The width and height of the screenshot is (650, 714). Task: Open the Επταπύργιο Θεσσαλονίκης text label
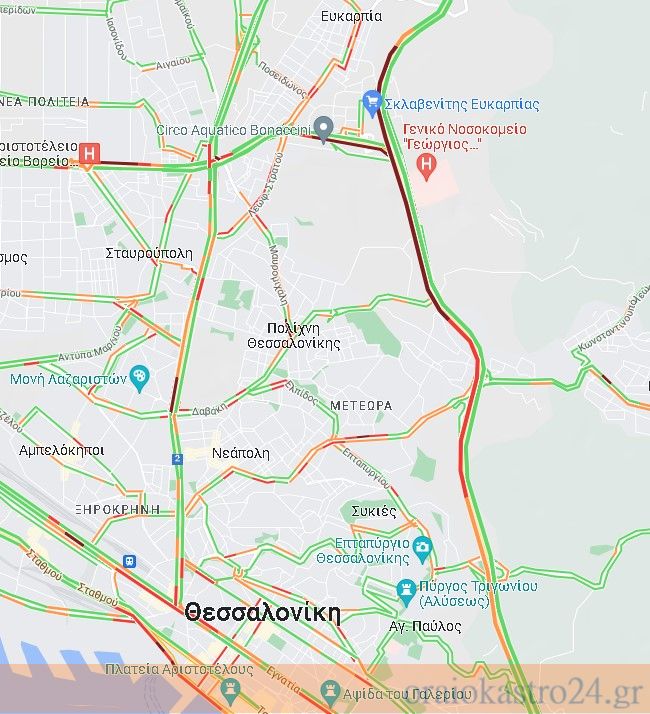tap(363, 551)
